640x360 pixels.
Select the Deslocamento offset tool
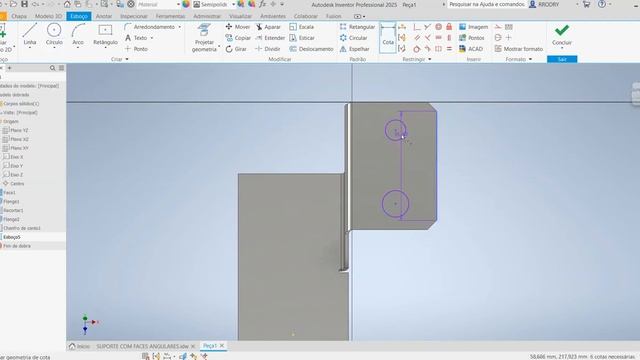click(x=311, y=49)
